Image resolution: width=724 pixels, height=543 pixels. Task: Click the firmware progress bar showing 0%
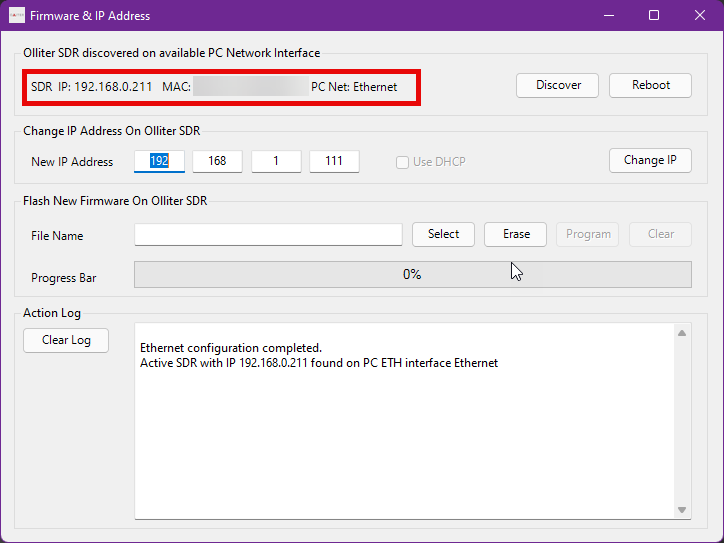tap(412, 274)
